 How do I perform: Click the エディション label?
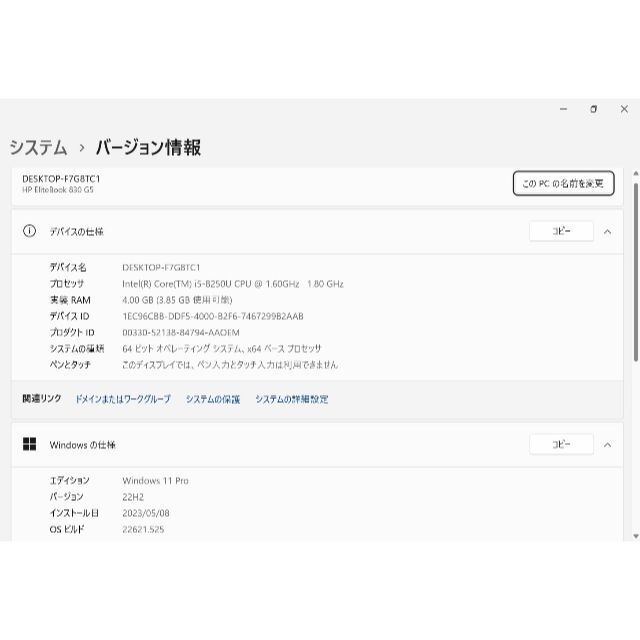[x=69, y=481]
